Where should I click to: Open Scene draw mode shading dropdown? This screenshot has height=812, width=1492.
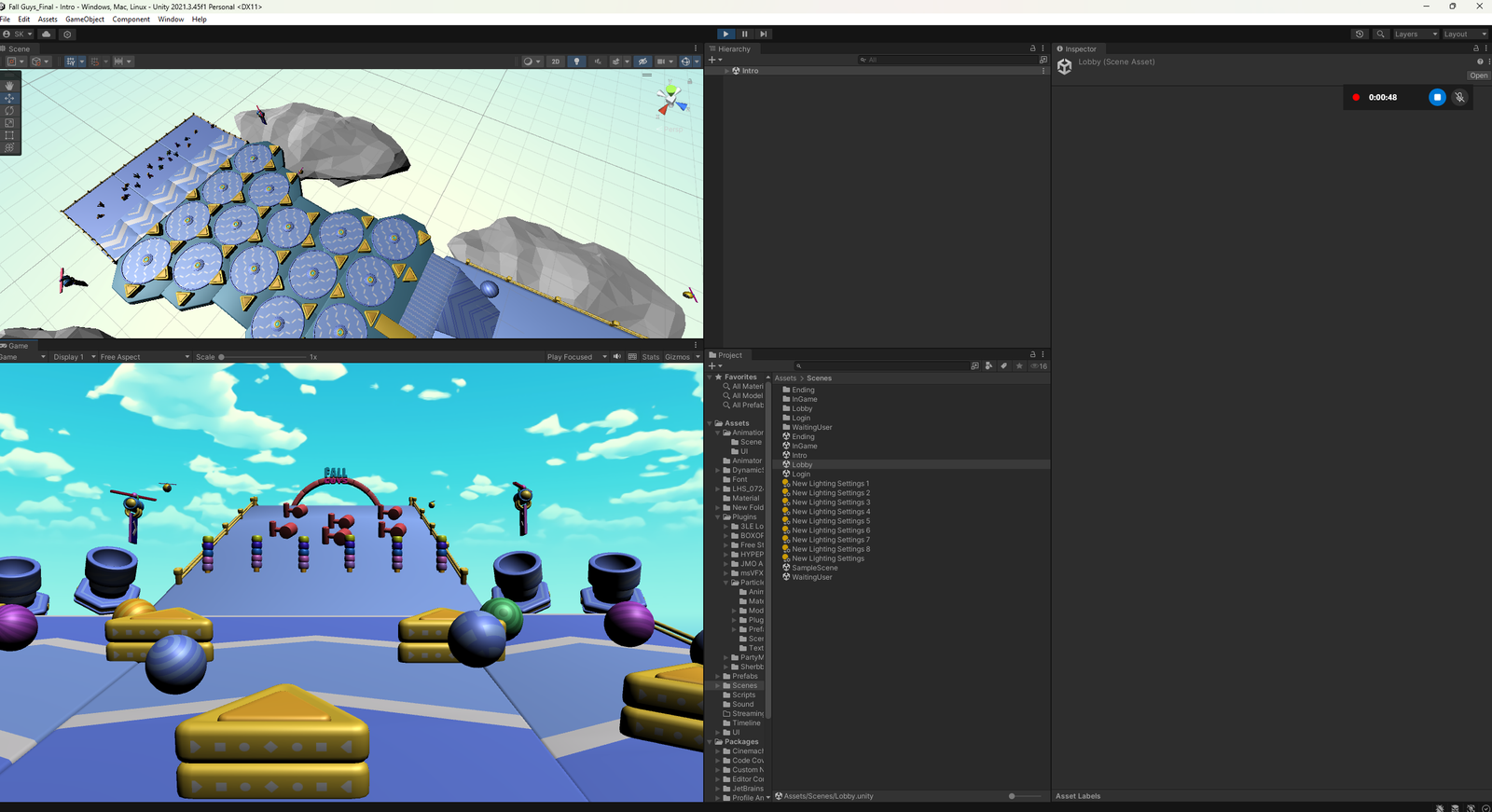pos(532,62)
